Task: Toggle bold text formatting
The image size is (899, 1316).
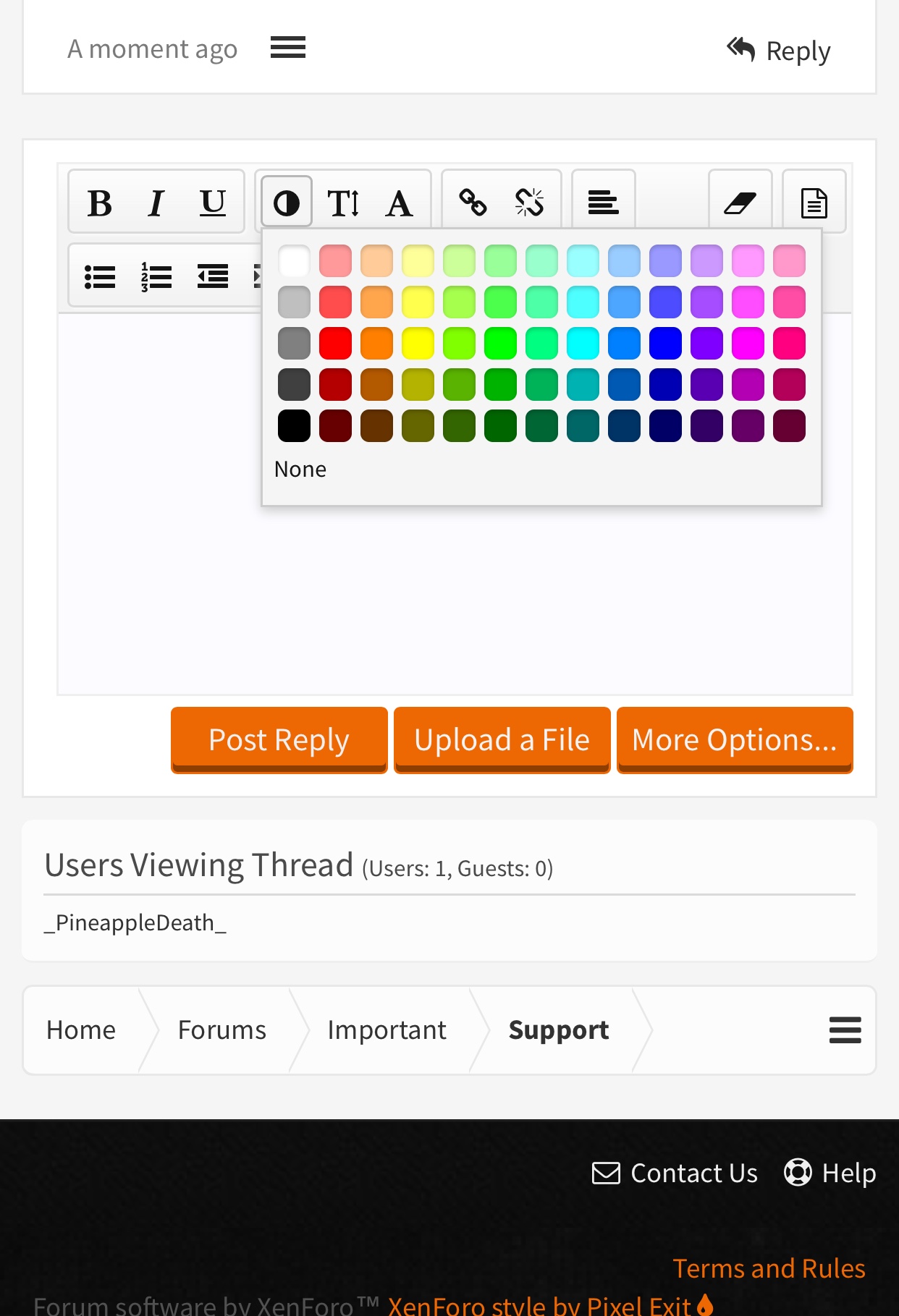Action: pos(100,203)
